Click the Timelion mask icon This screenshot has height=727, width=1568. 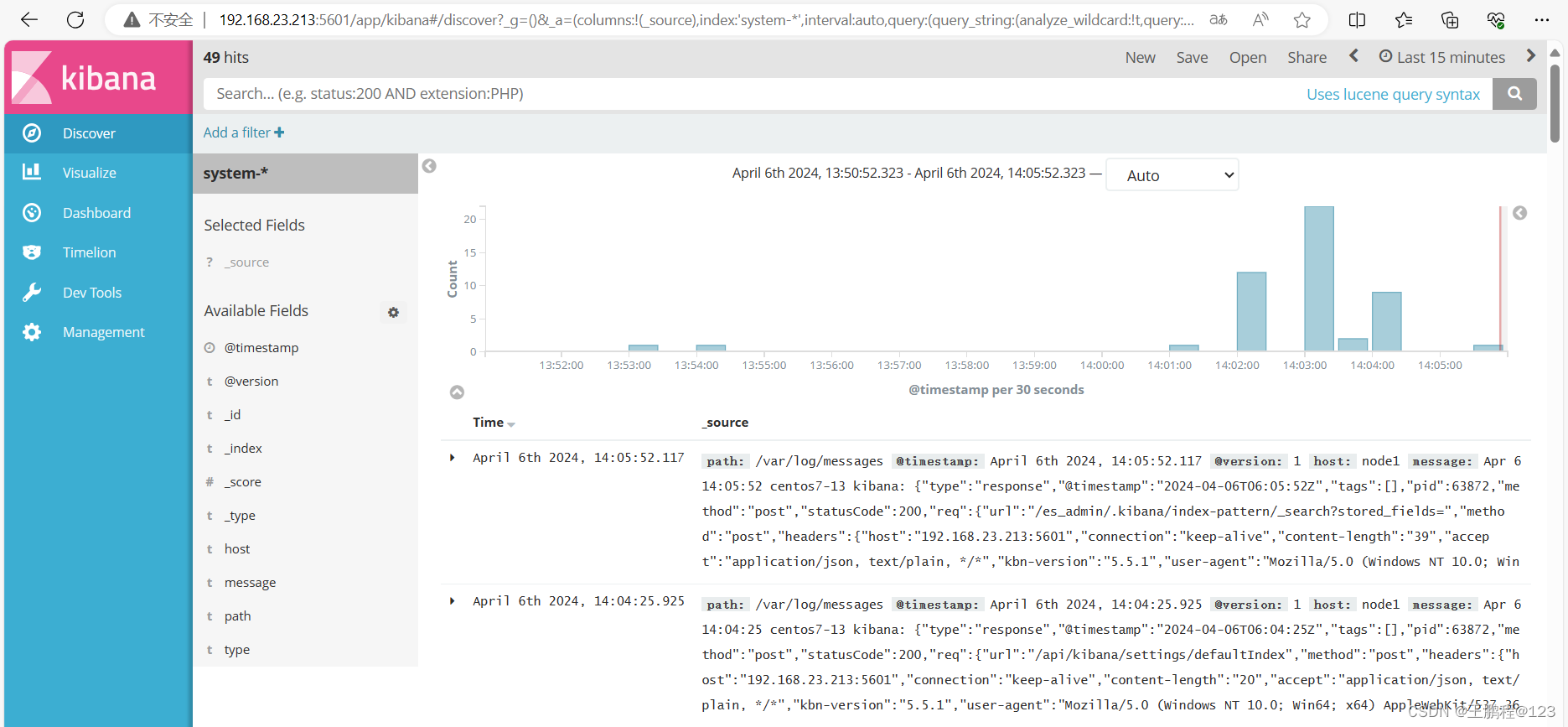(x=32, y=252)
